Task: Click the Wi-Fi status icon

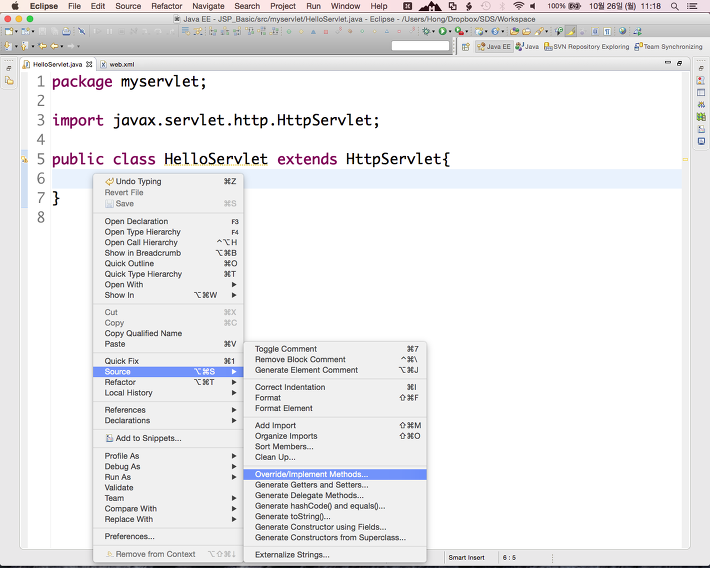Action: [519, 6]
